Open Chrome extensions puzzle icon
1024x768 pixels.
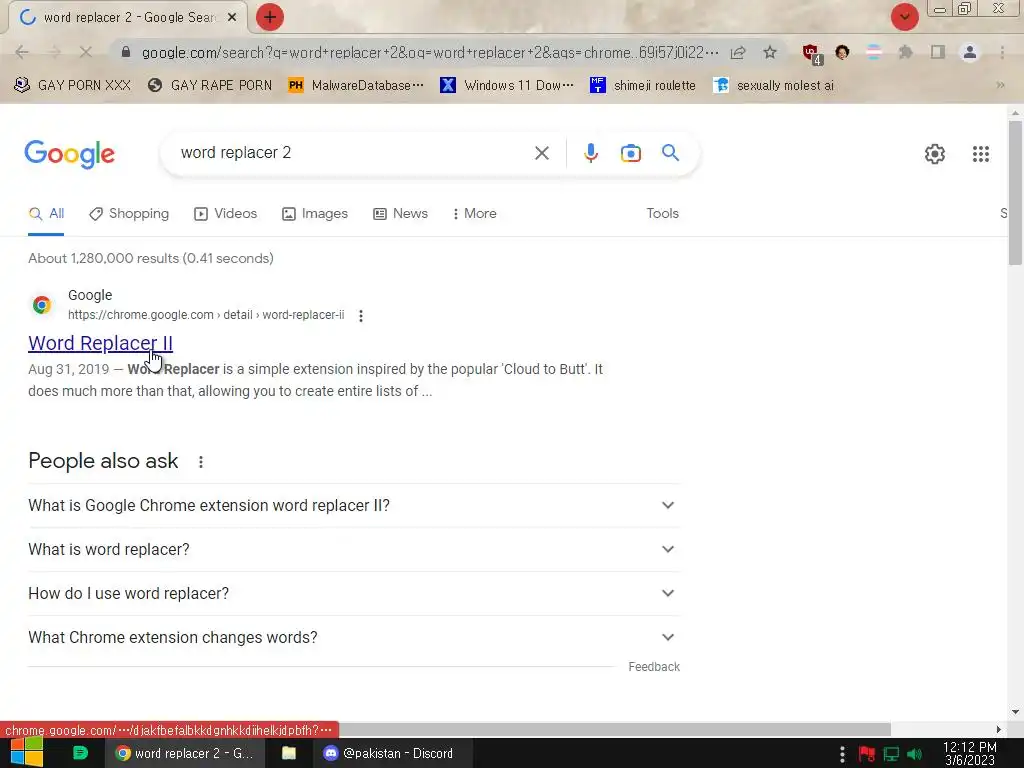905,52
